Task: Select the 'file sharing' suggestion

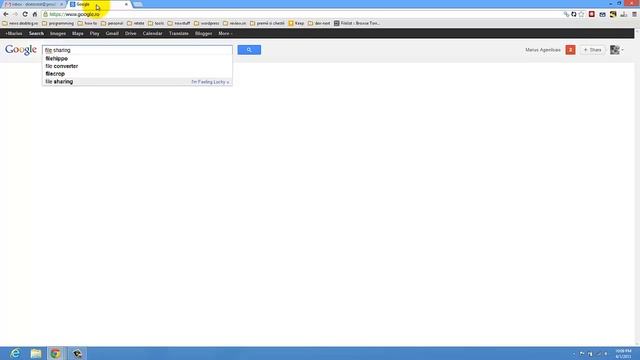Action: (137, 82)
